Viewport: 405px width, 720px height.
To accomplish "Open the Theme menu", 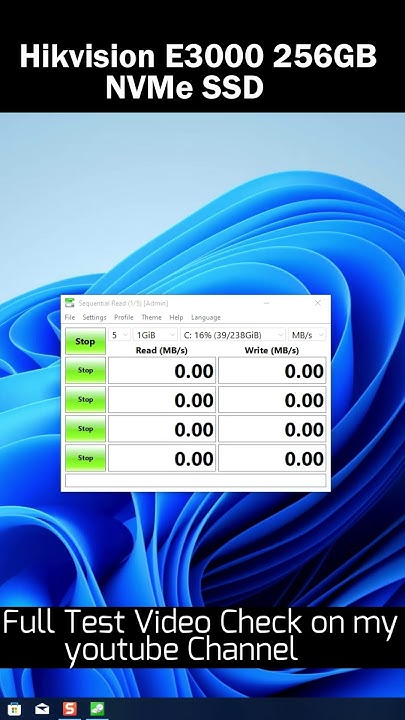I will [152, 317].
